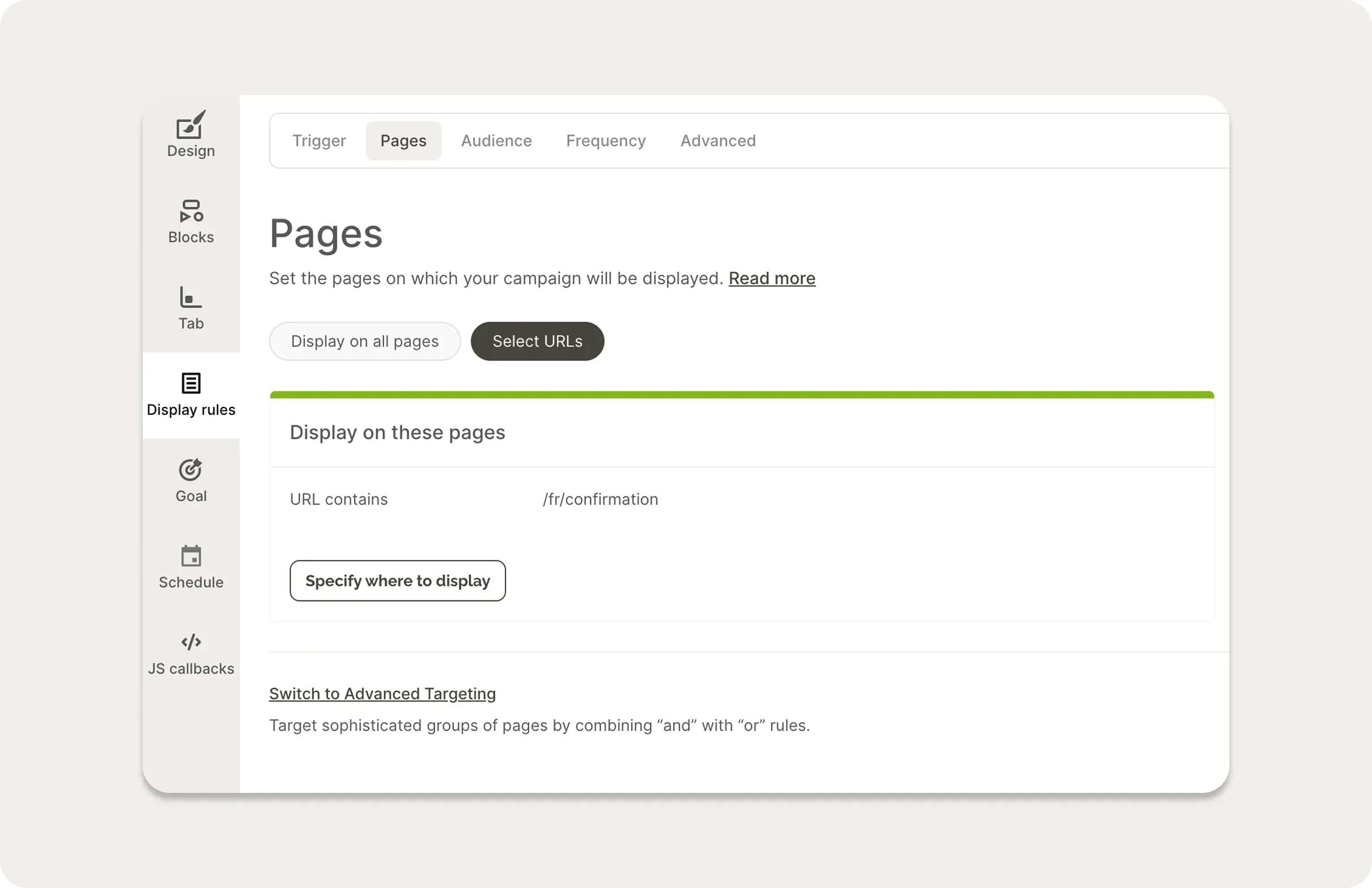The width and height of the screenshot is (1372, 888).
Task: Open the Frequency tab
Action: (x=605, y=140)
